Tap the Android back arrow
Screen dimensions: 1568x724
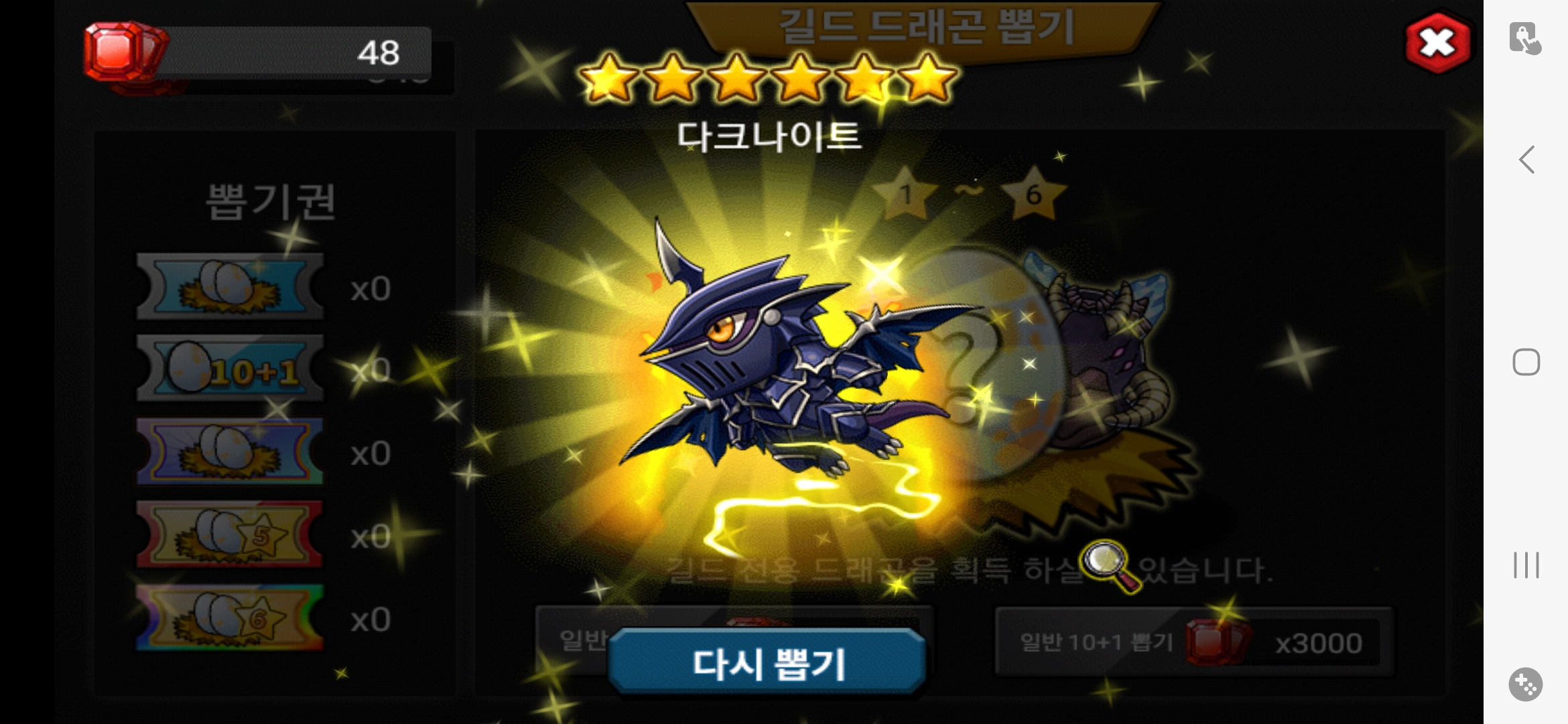pyautogui.click(x=1526, y=160)
